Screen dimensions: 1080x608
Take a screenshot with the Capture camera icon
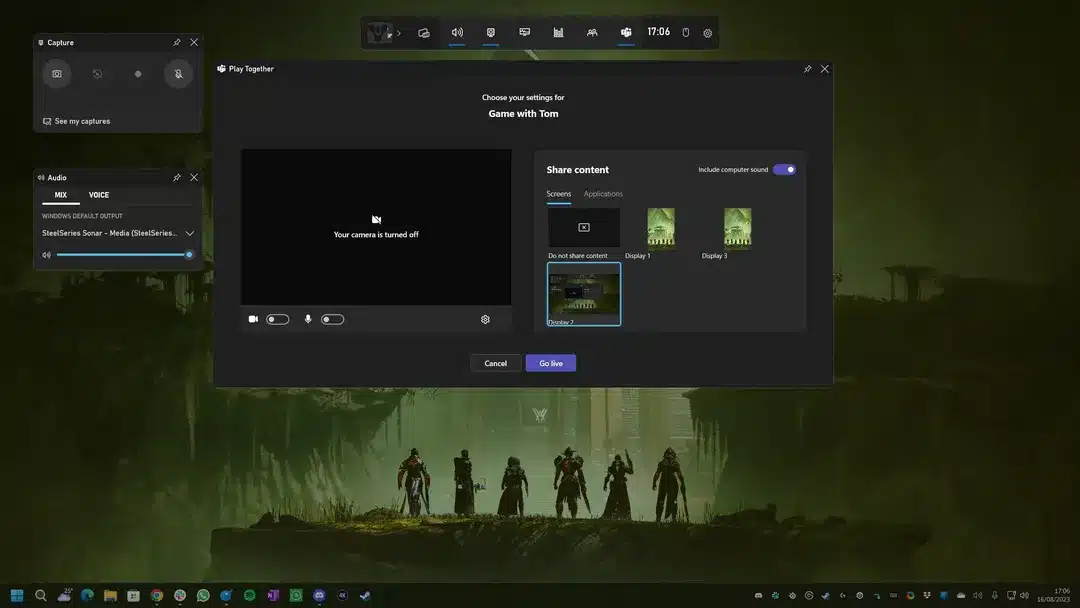tap(57, 73)
